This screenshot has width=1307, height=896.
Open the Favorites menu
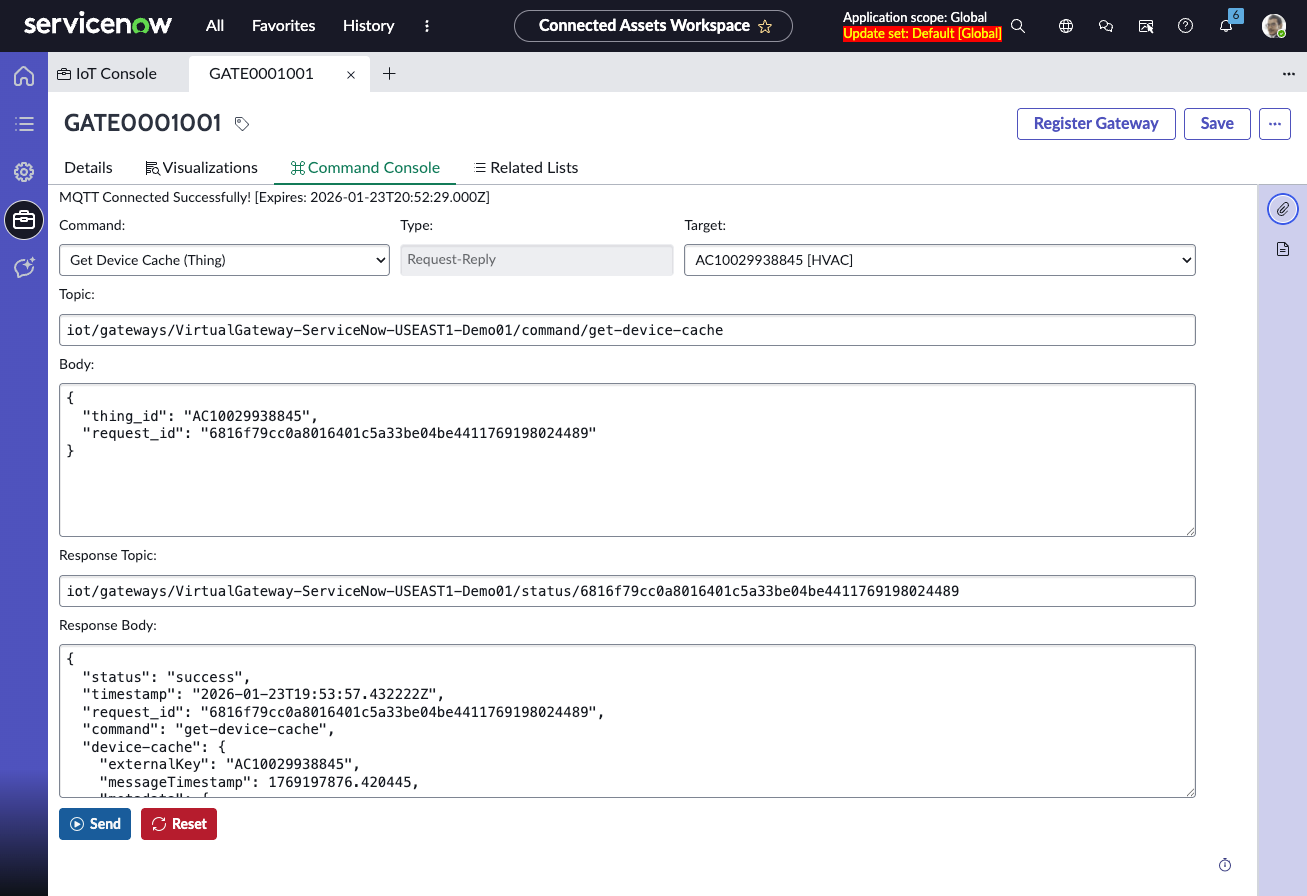(x=283, y=26)
